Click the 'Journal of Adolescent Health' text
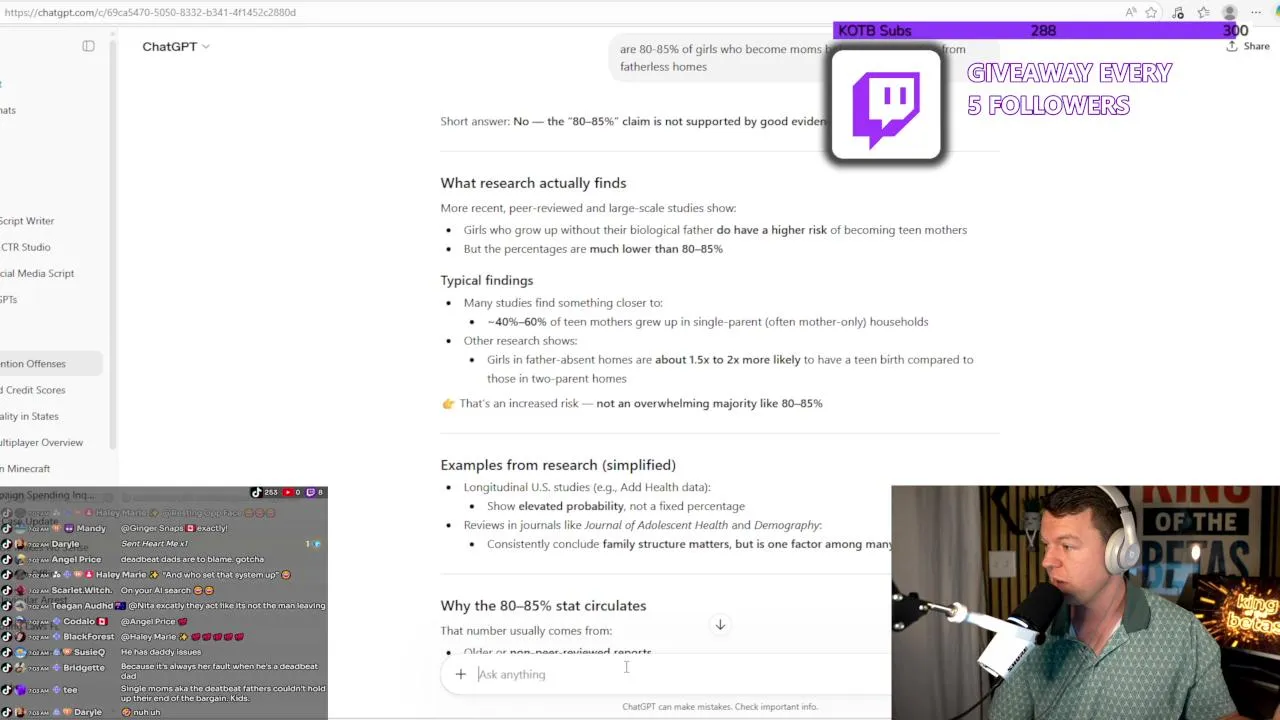 point(656,525)
